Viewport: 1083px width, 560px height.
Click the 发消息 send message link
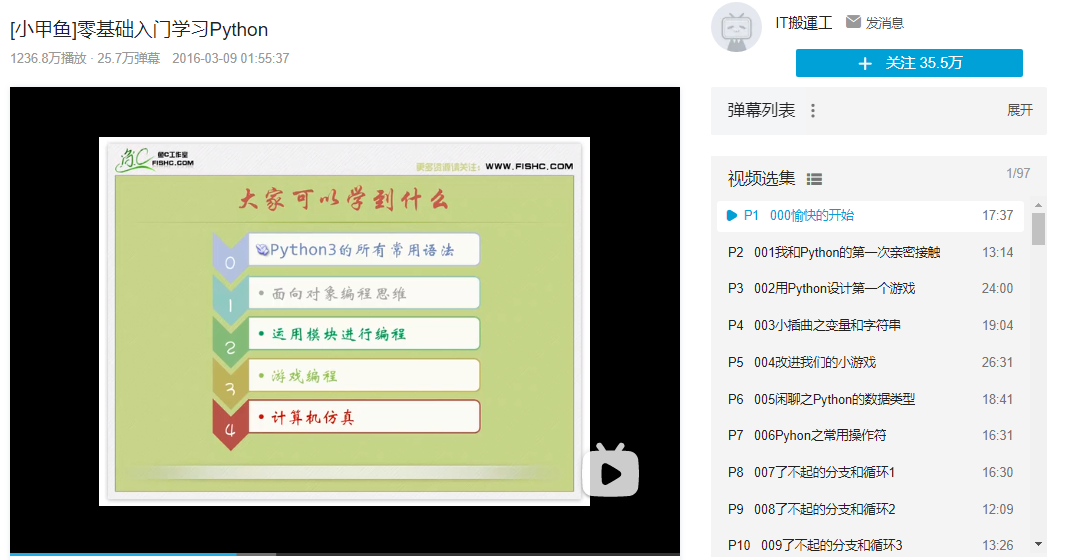point(885,23)
